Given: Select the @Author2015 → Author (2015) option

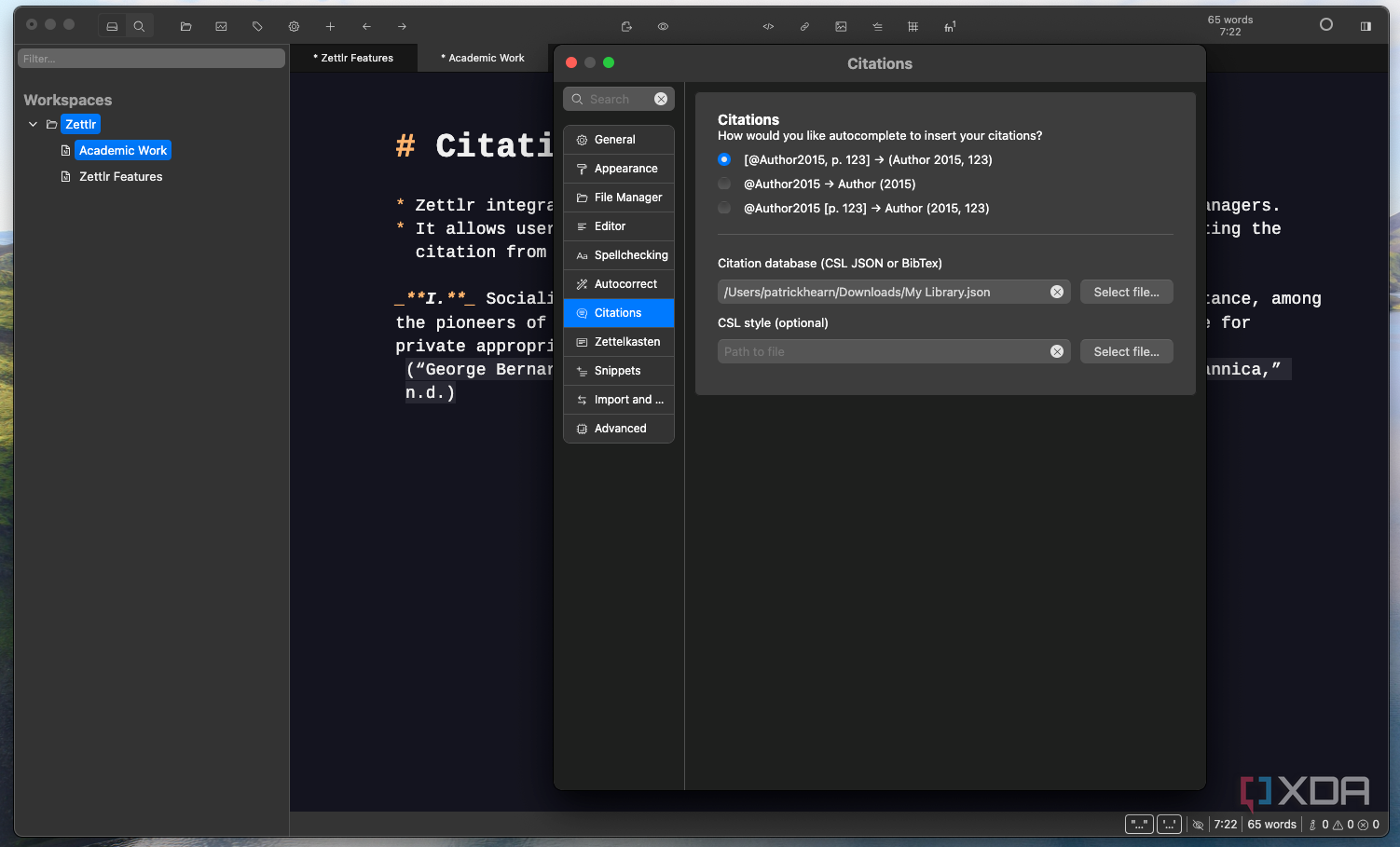Looking at the screenshot, I should coord(724,184).
